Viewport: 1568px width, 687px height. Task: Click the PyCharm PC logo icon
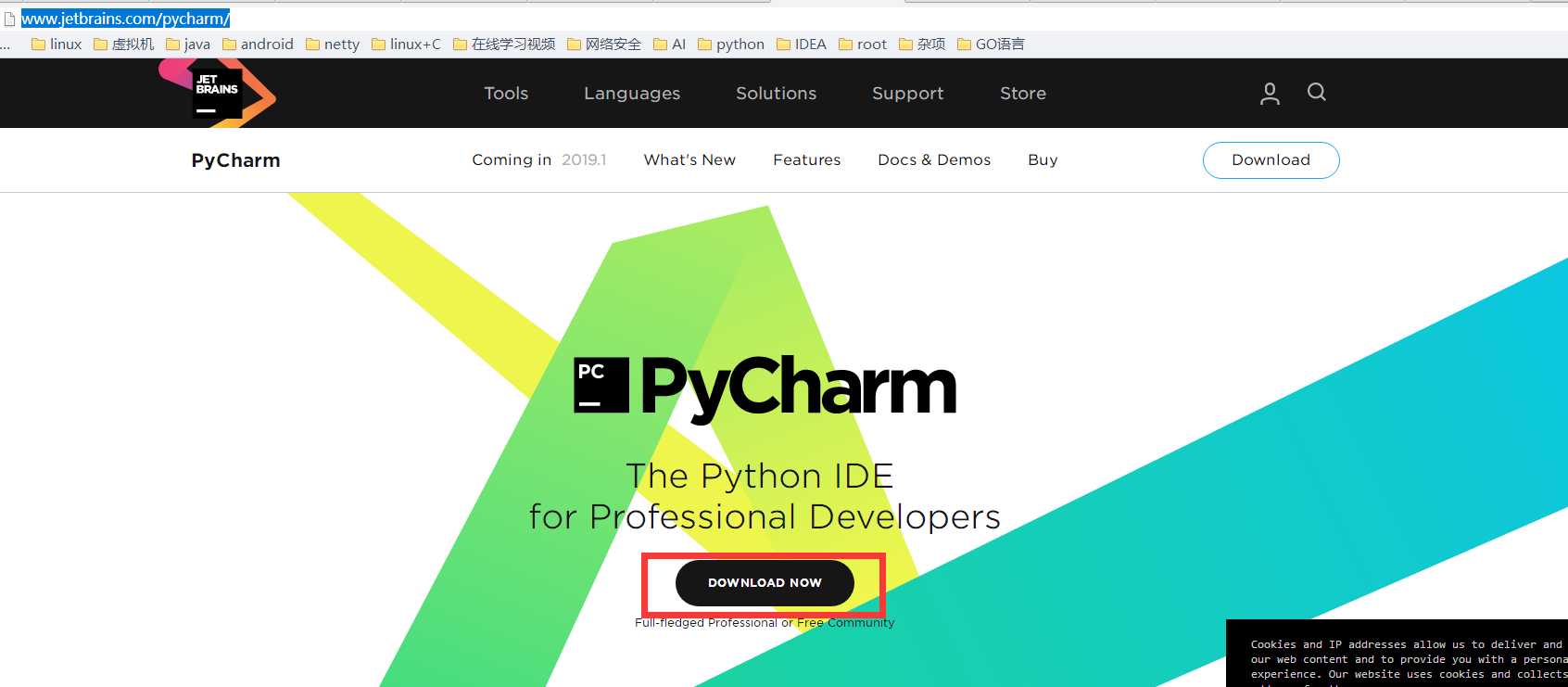(601, 385)
